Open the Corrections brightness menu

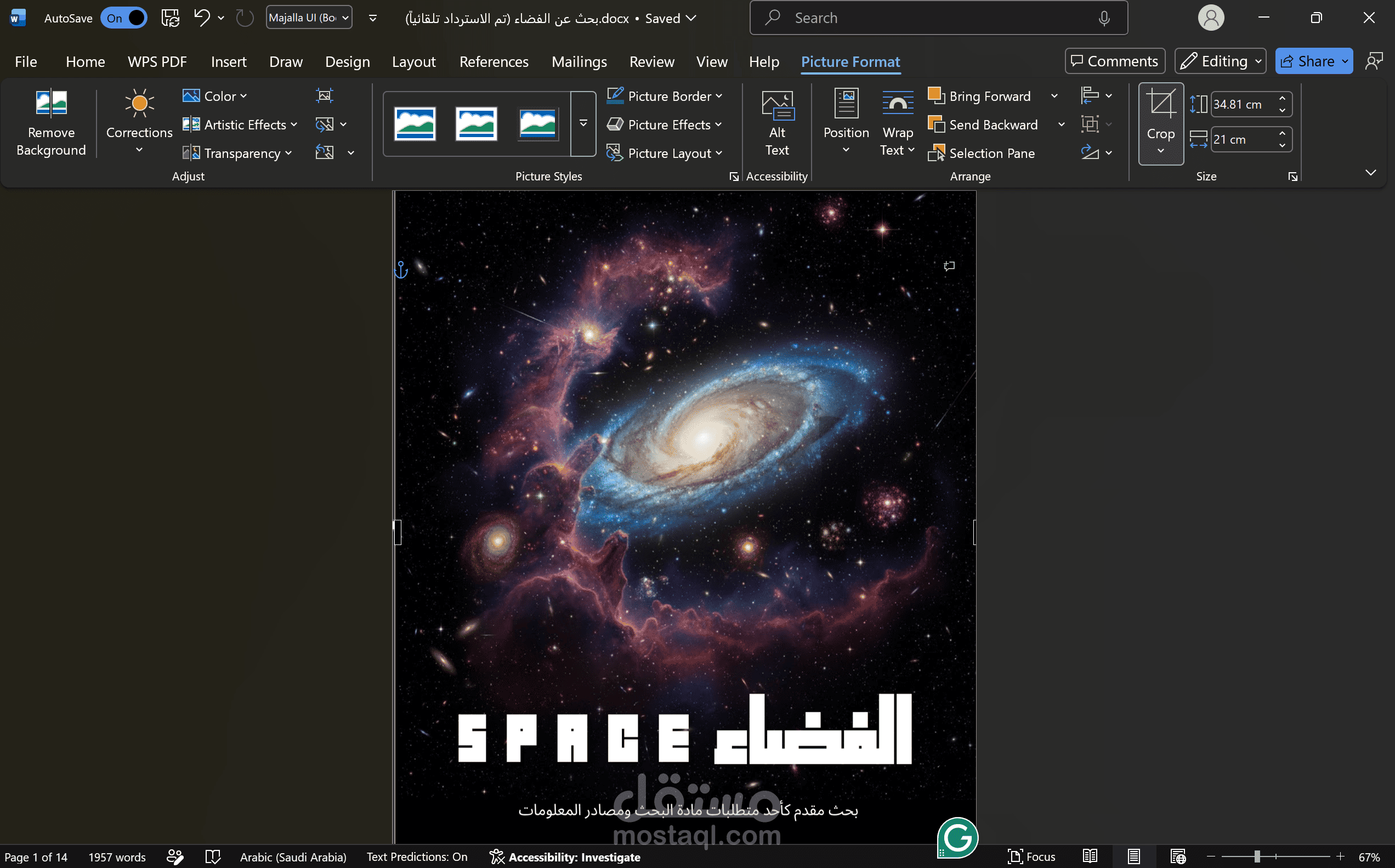(139, 122)
